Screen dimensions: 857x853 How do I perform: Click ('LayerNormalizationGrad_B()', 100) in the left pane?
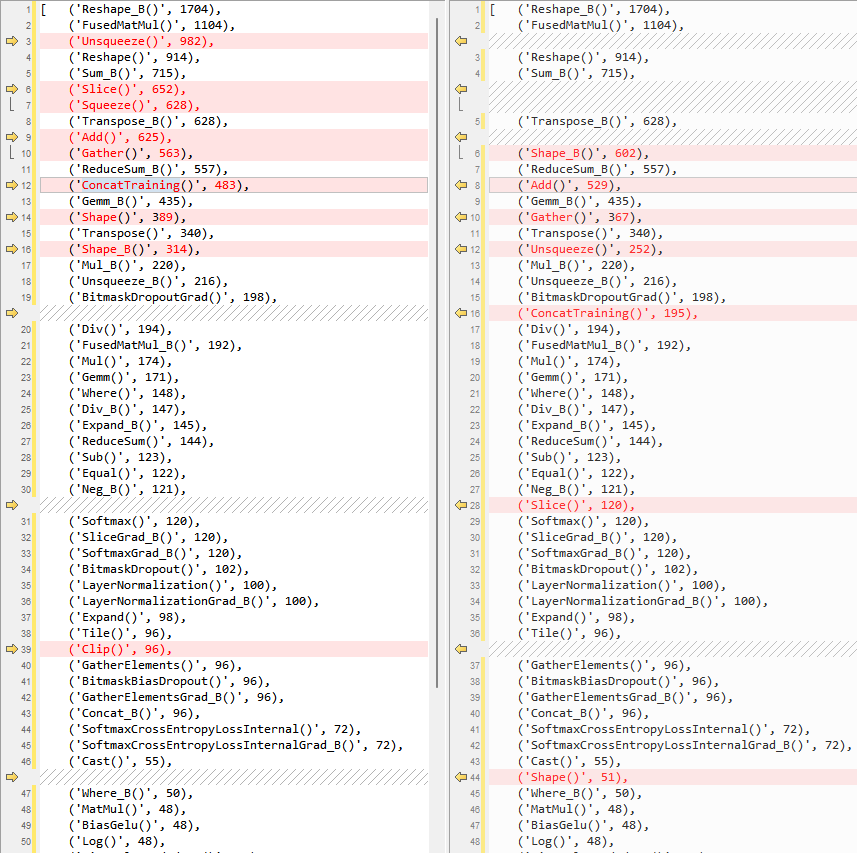click(194, 601)
